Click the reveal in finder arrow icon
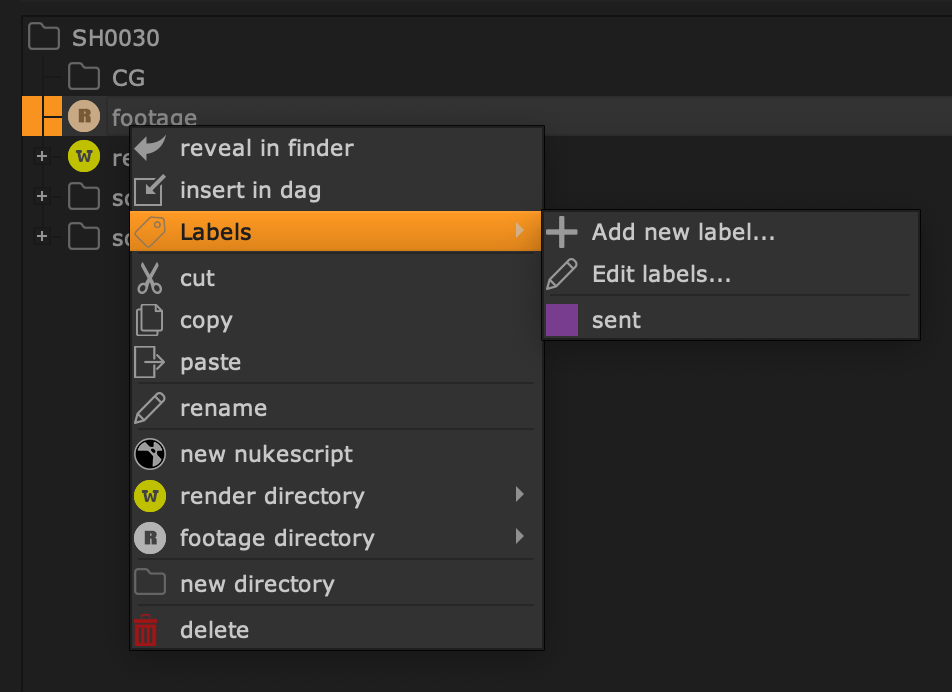 pyautogui.click(x=150, y=148)
